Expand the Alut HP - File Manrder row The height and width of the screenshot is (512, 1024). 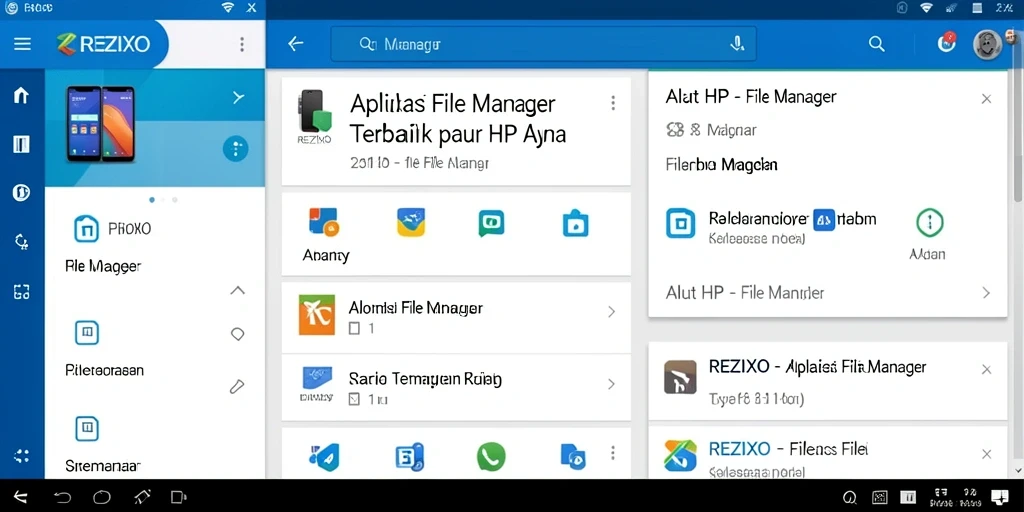coord(827,293)
